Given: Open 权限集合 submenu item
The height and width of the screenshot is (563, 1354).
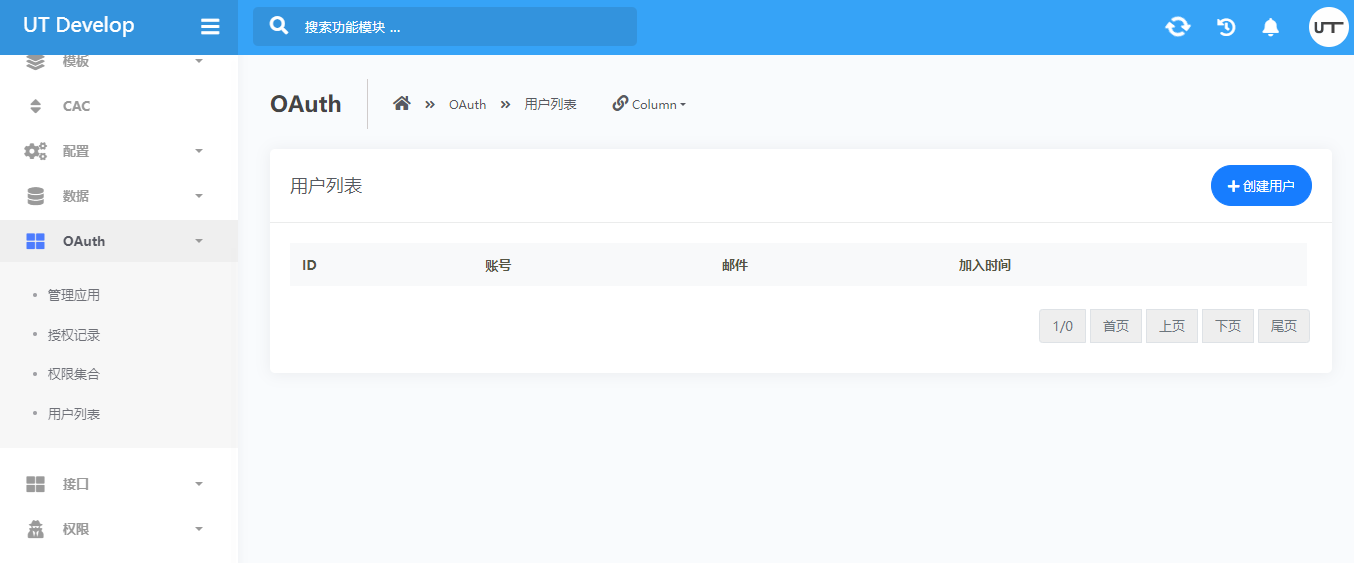Looking at the screenshot, I should pyautogui.click(x=74, y=374).
